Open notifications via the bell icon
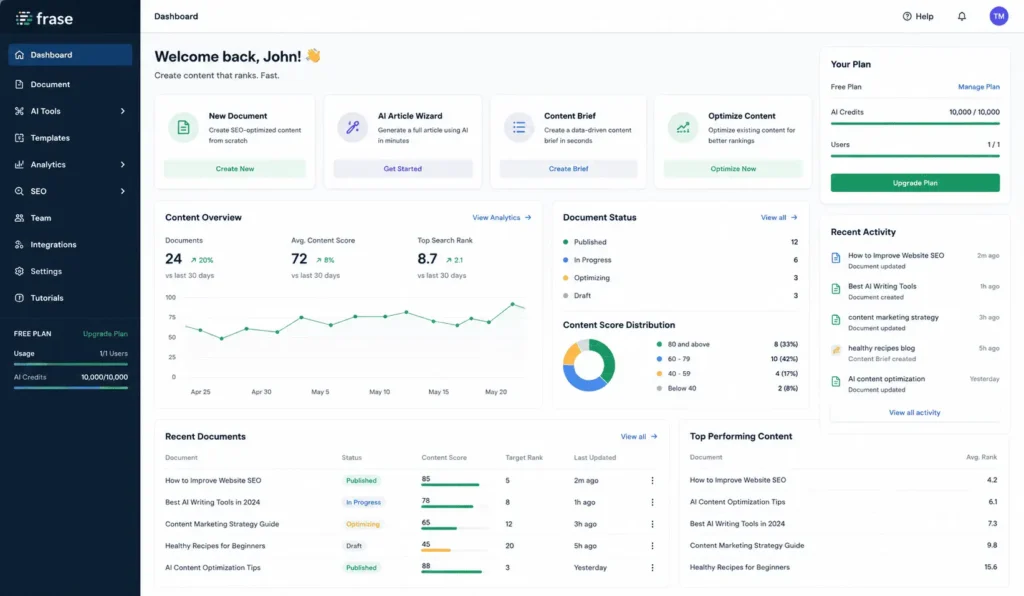The height and width of the screenshot is (596, 1024). [x=961, y=16]
